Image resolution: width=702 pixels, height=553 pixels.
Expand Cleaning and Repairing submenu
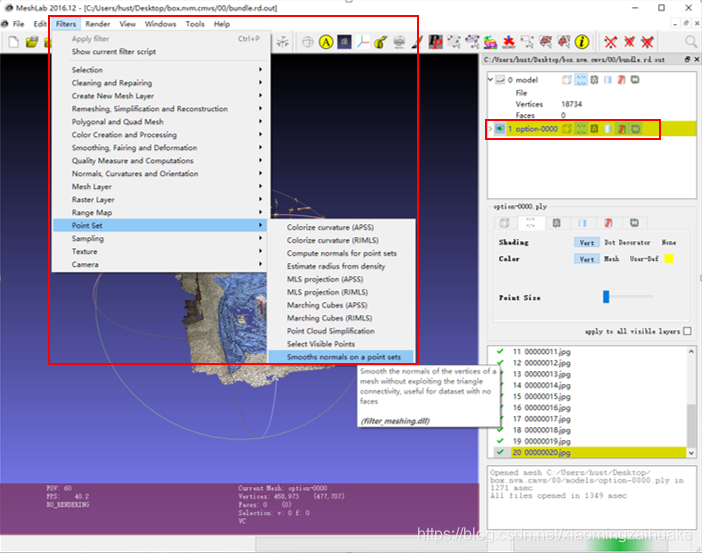161,82
